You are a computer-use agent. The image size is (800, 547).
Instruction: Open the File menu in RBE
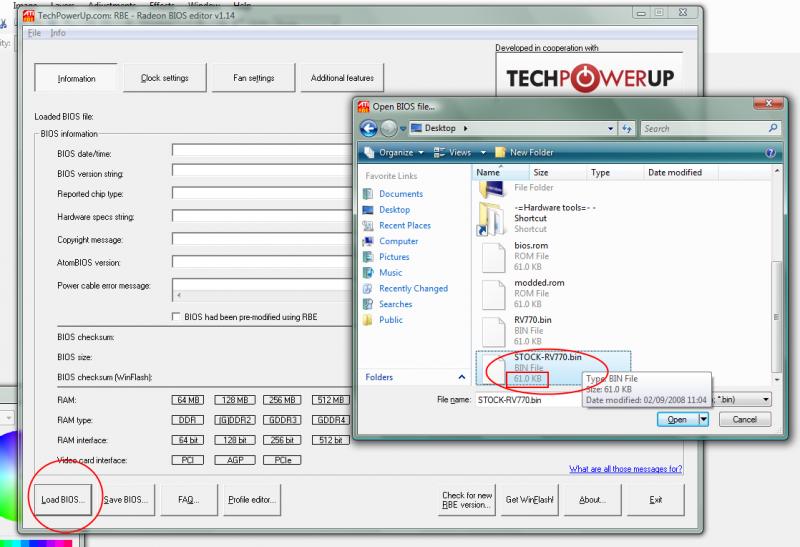34,33
